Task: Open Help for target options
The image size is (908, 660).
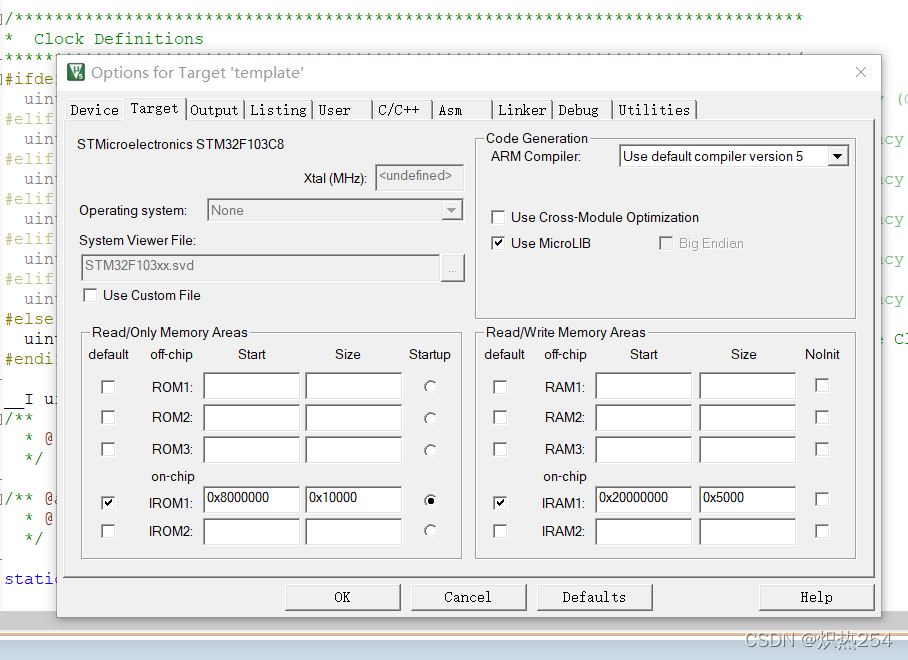Action: [x=817, y=597]
